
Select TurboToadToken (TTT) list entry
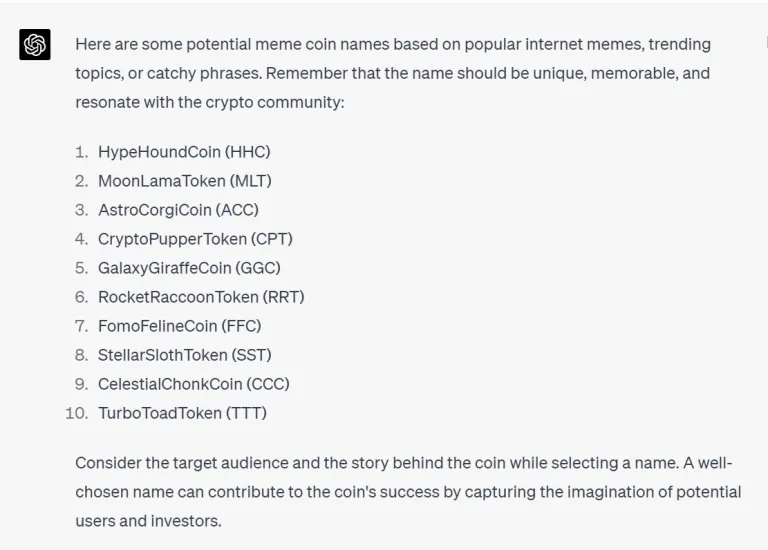182,413
